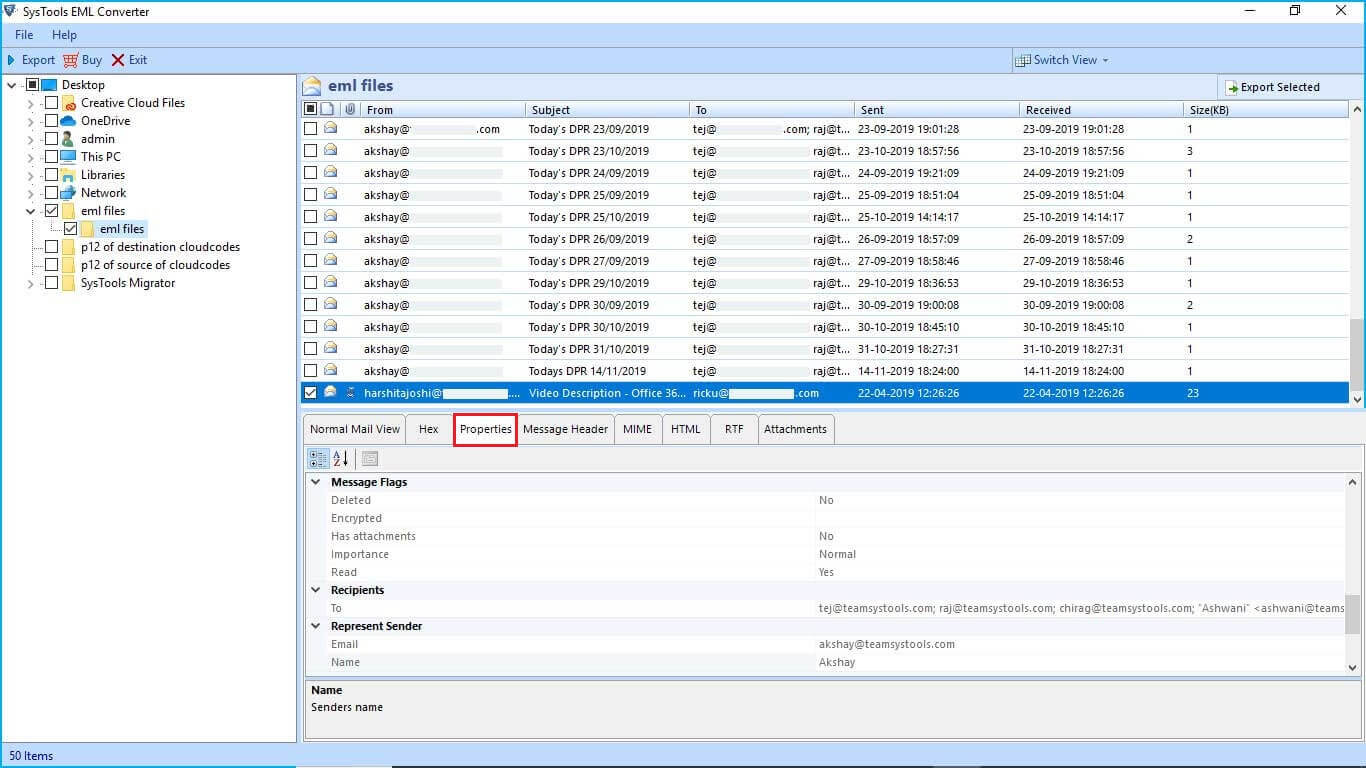The width and height of the screenshot is (1366, 768).
Task: Click the Export Selected button
Action: [x=1273, y=87]
